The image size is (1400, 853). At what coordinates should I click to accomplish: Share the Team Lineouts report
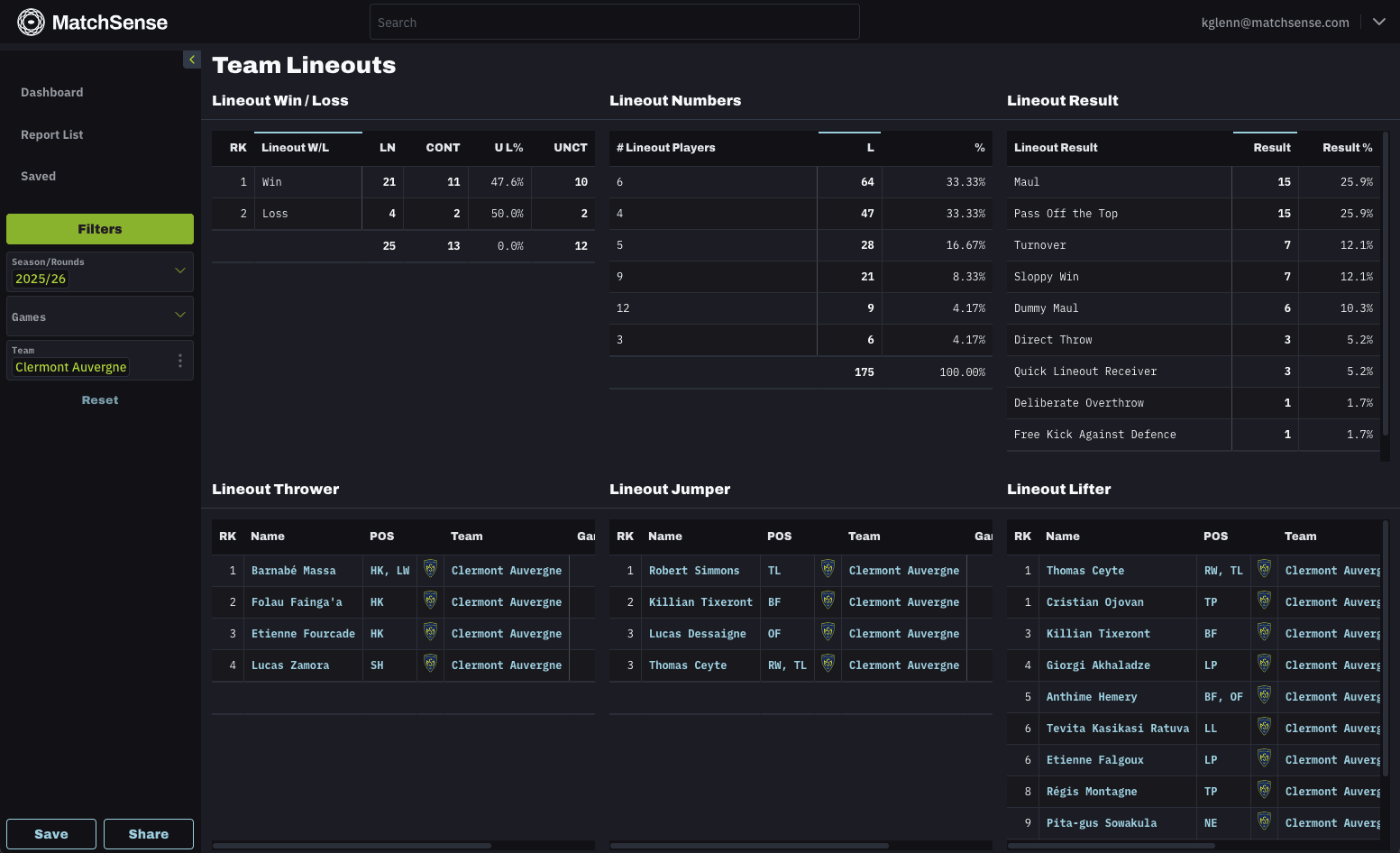click(x=148, y=833)
